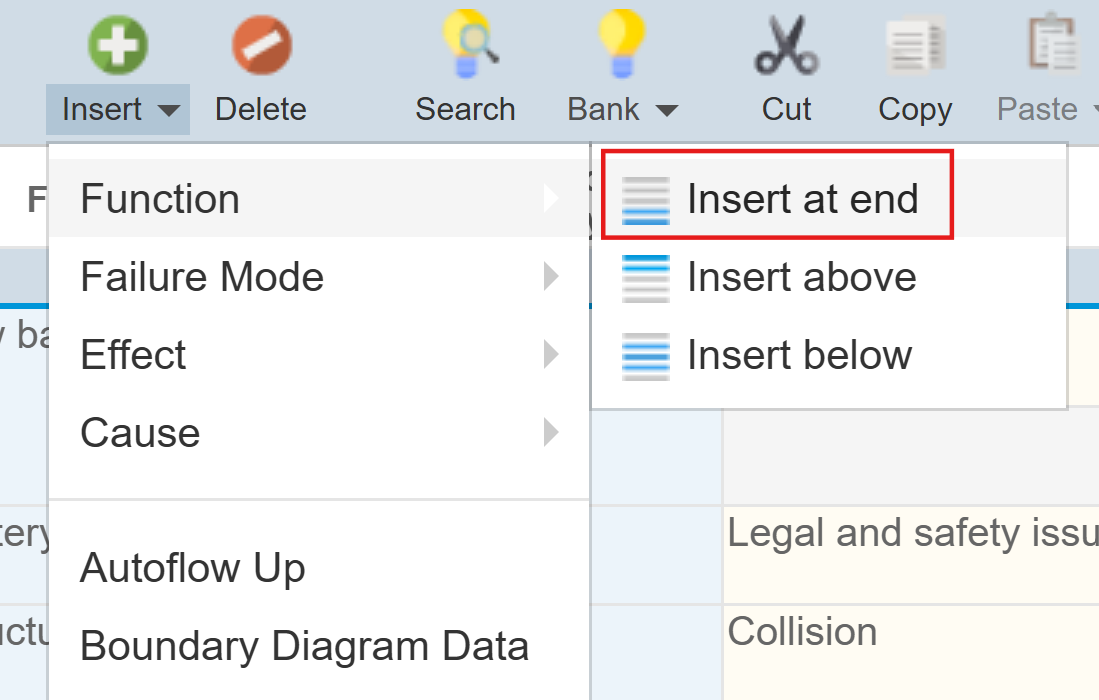Image resolution: width=1099 pixels, height=700 pixels.
Task: Choose Insert below from submenu
Action: point(799,355)
